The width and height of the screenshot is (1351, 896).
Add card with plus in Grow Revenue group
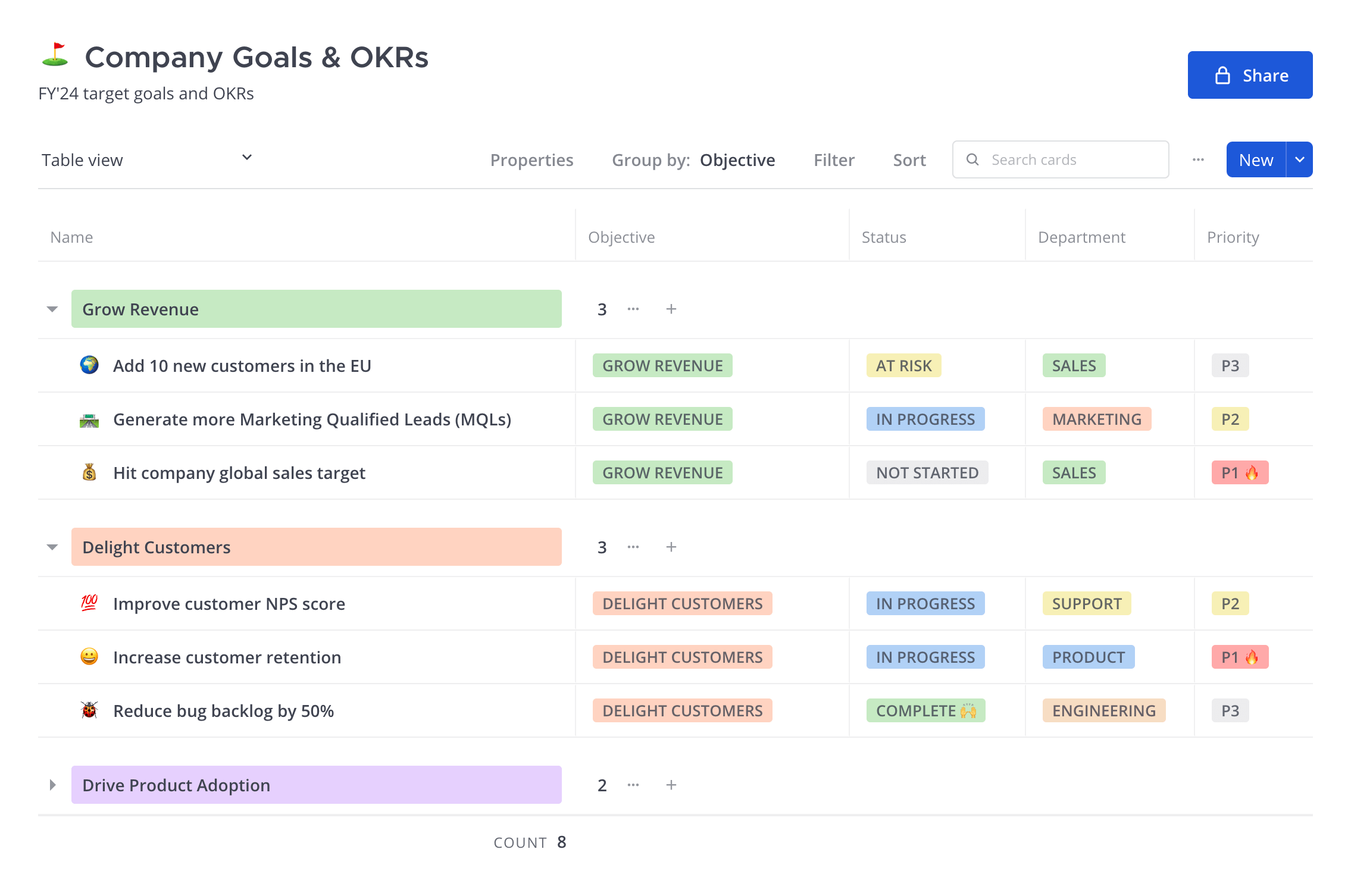tap(671, 309)
